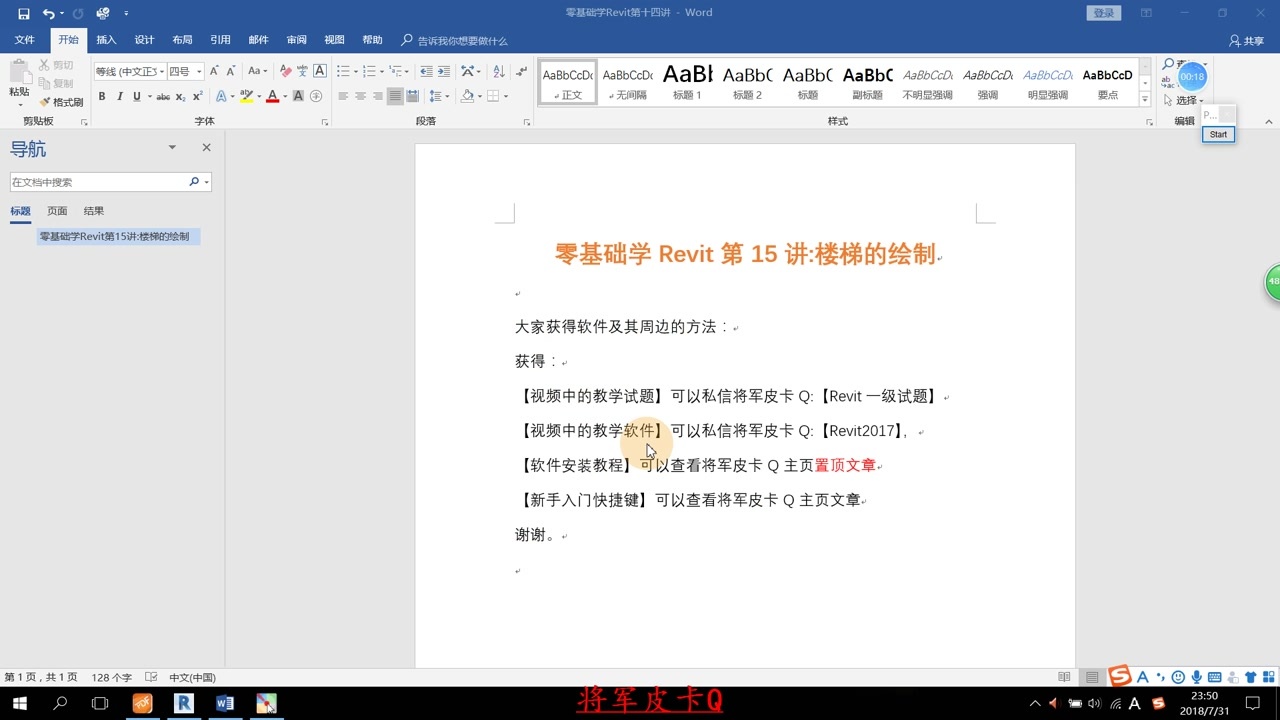Screen dimensions: 1280x720
Task: Open Revit from the Windows taskbar
Action: (x=183, y=703)
